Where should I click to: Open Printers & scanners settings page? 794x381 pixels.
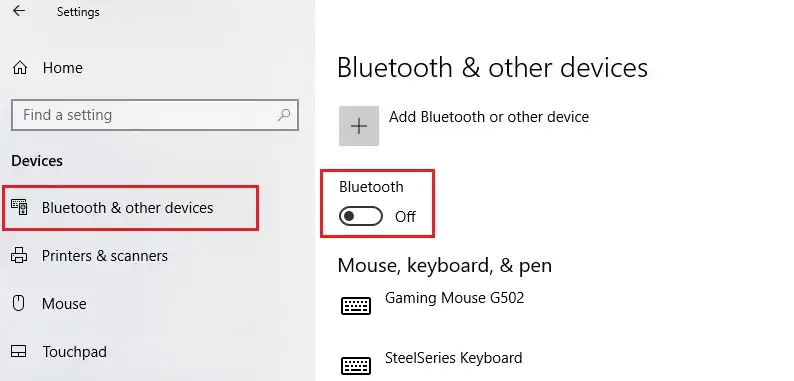click(x=105, y=256)
